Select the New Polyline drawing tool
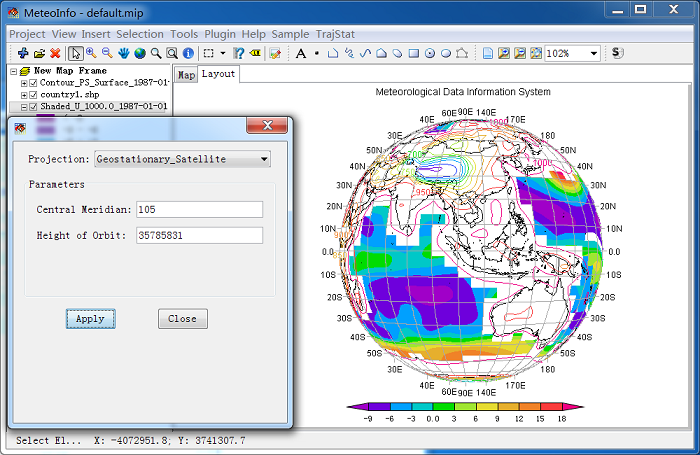Viewport: 700px width, 455px height. [x=333, y=54]
